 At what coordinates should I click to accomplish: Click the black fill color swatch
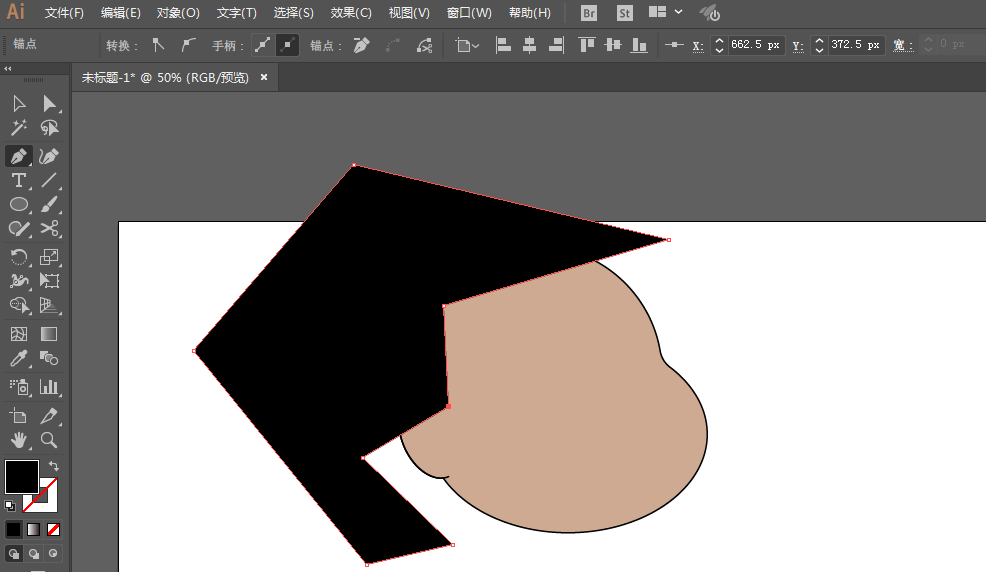[22, 476]
